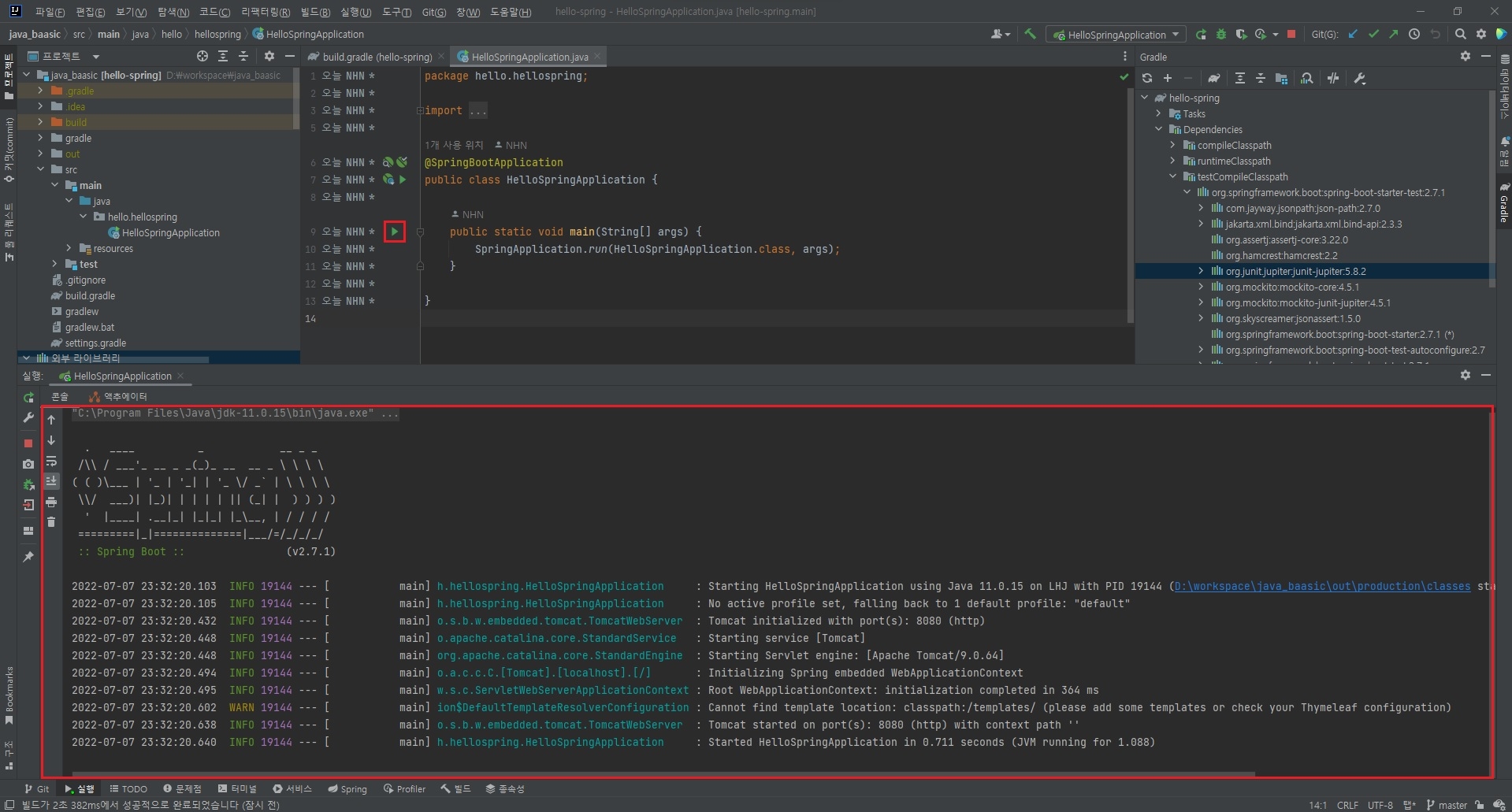Switch to build.gradle (hello-spring) editor tab
The image size is (1512, 812).
click(x=377, y=57)
